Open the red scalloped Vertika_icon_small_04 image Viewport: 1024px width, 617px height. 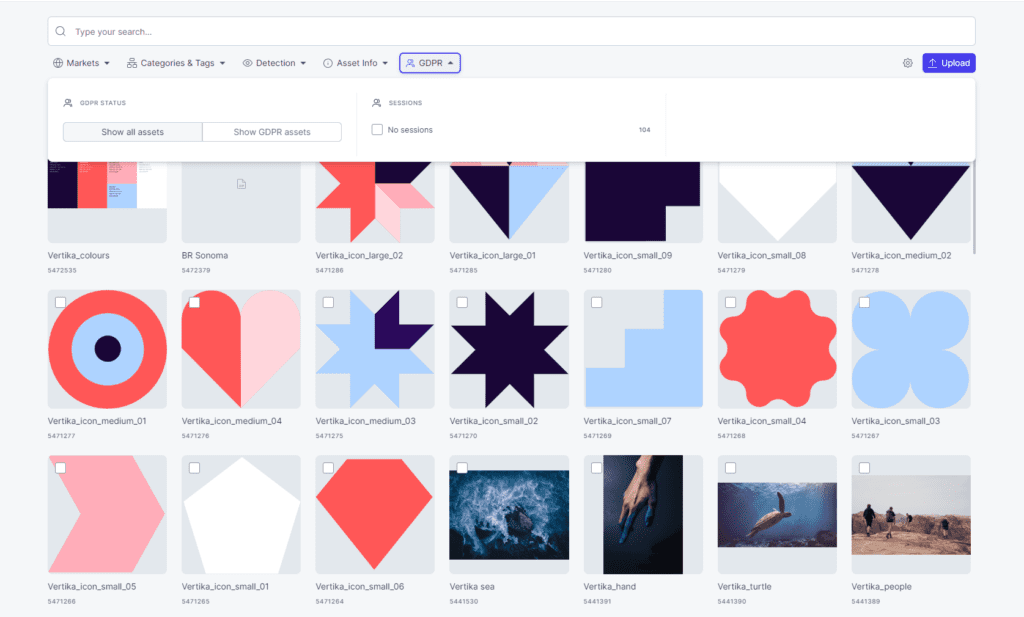point(777,349)
